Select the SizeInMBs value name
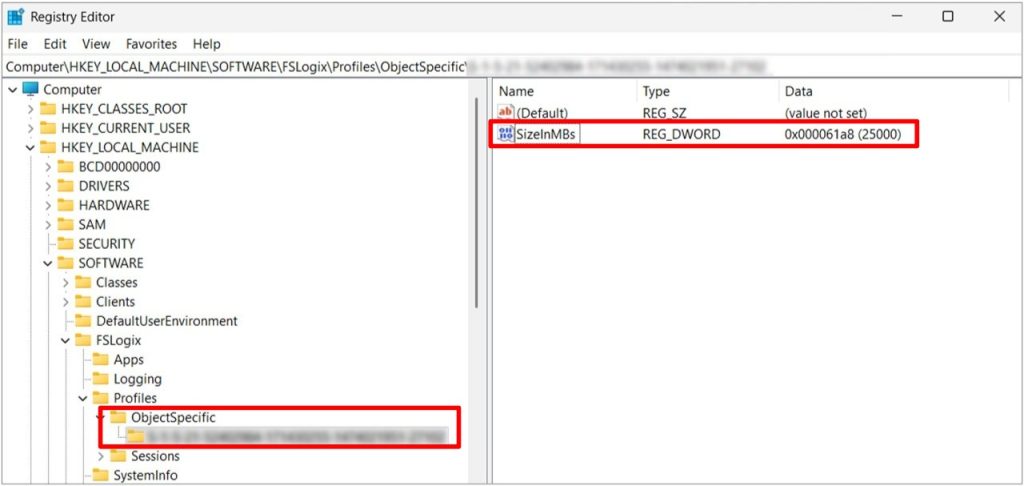Image resolution: width=1024 pixels, height=486 pixels. click(x=547, y=135)
